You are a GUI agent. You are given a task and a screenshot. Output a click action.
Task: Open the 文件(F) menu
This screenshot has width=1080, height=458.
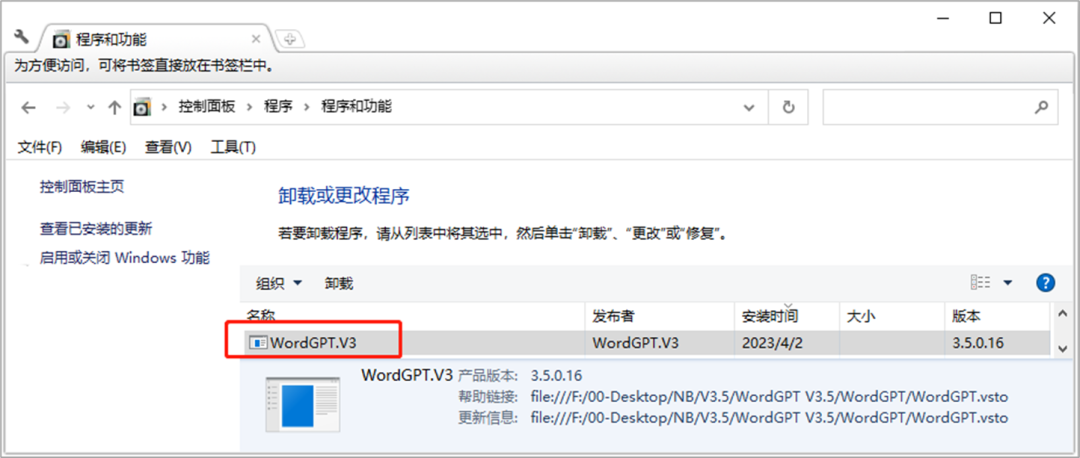40,147
